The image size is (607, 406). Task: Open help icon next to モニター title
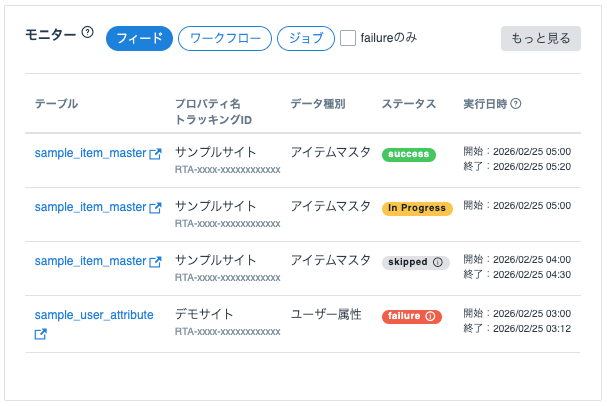point(87,32)
